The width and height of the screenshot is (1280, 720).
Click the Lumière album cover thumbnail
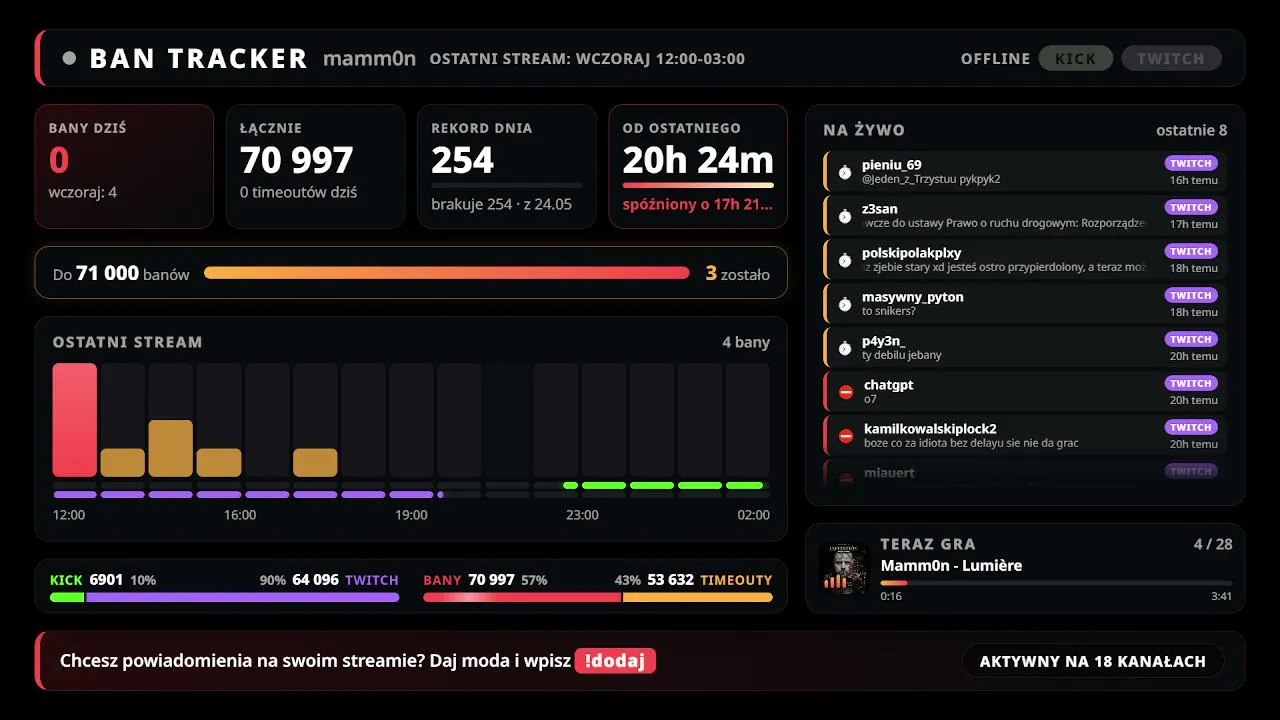843,568
